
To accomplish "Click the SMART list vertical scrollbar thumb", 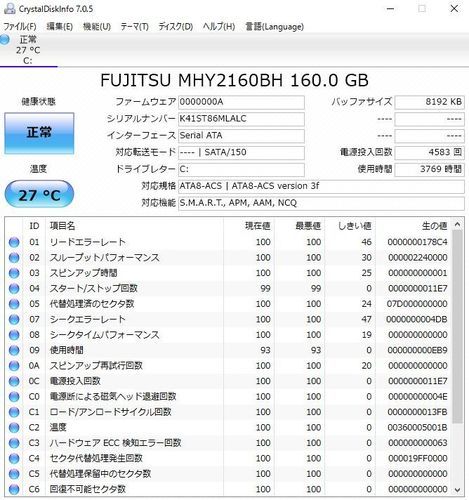I will click(x=458, y=327).
